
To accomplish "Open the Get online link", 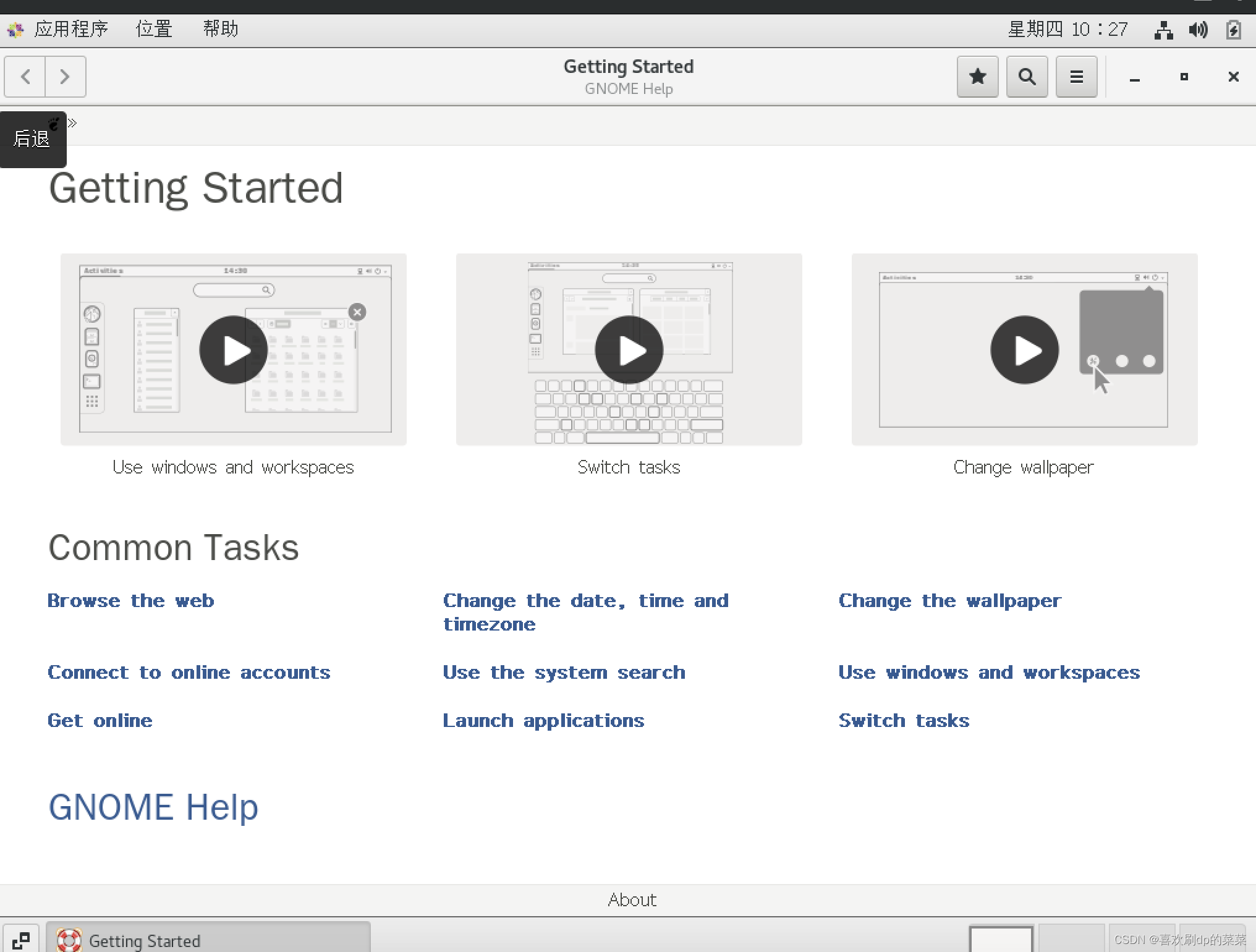I will point(100,720).
